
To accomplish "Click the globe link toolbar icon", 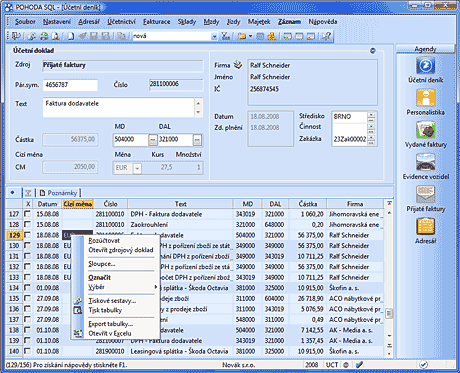I will (x=260, y=36).
